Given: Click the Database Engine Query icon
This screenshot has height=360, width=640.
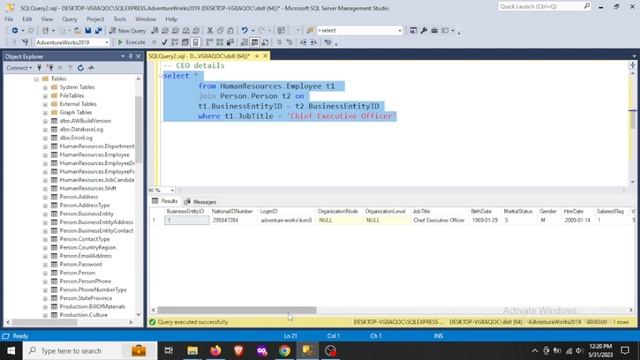Looking at the screenshot, I should [155, 31].
